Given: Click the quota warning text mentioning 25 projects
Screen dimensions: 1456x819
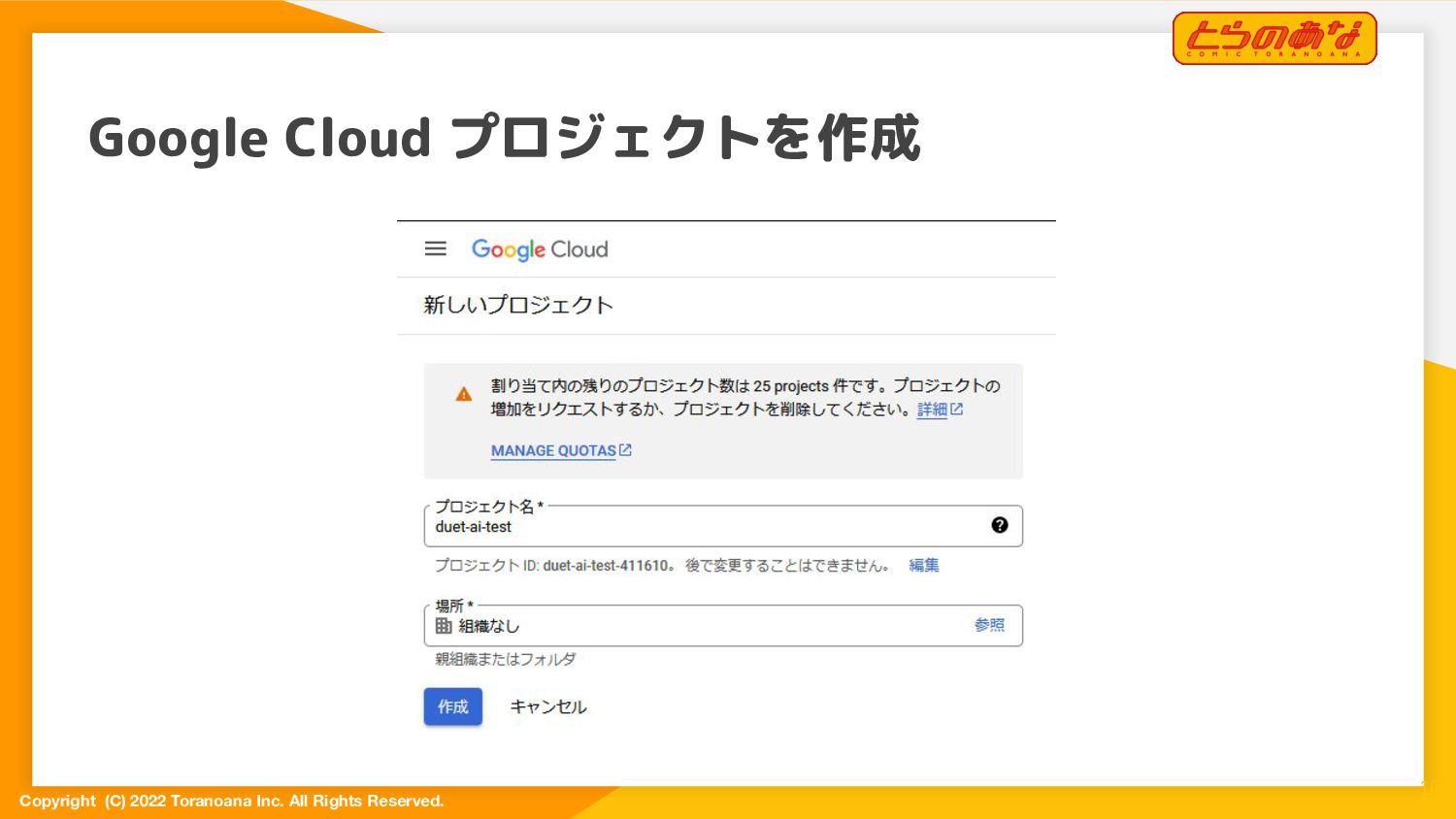Looking at the screenshot, I should click(745, 398).
